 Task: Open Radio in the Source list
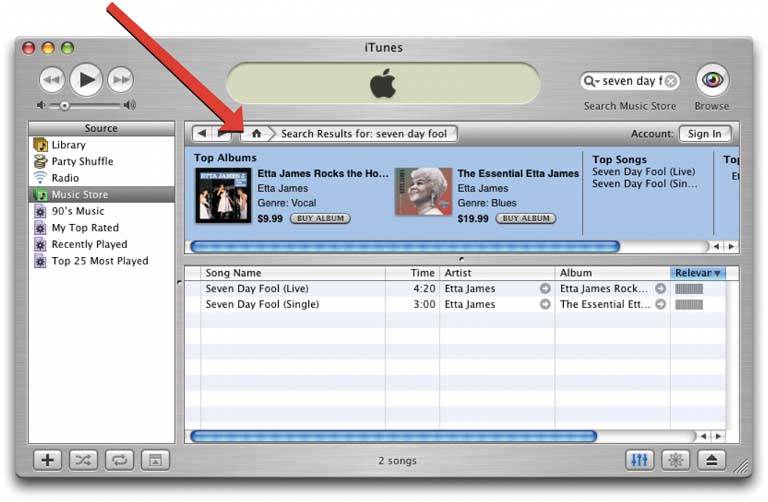point(101,178)
